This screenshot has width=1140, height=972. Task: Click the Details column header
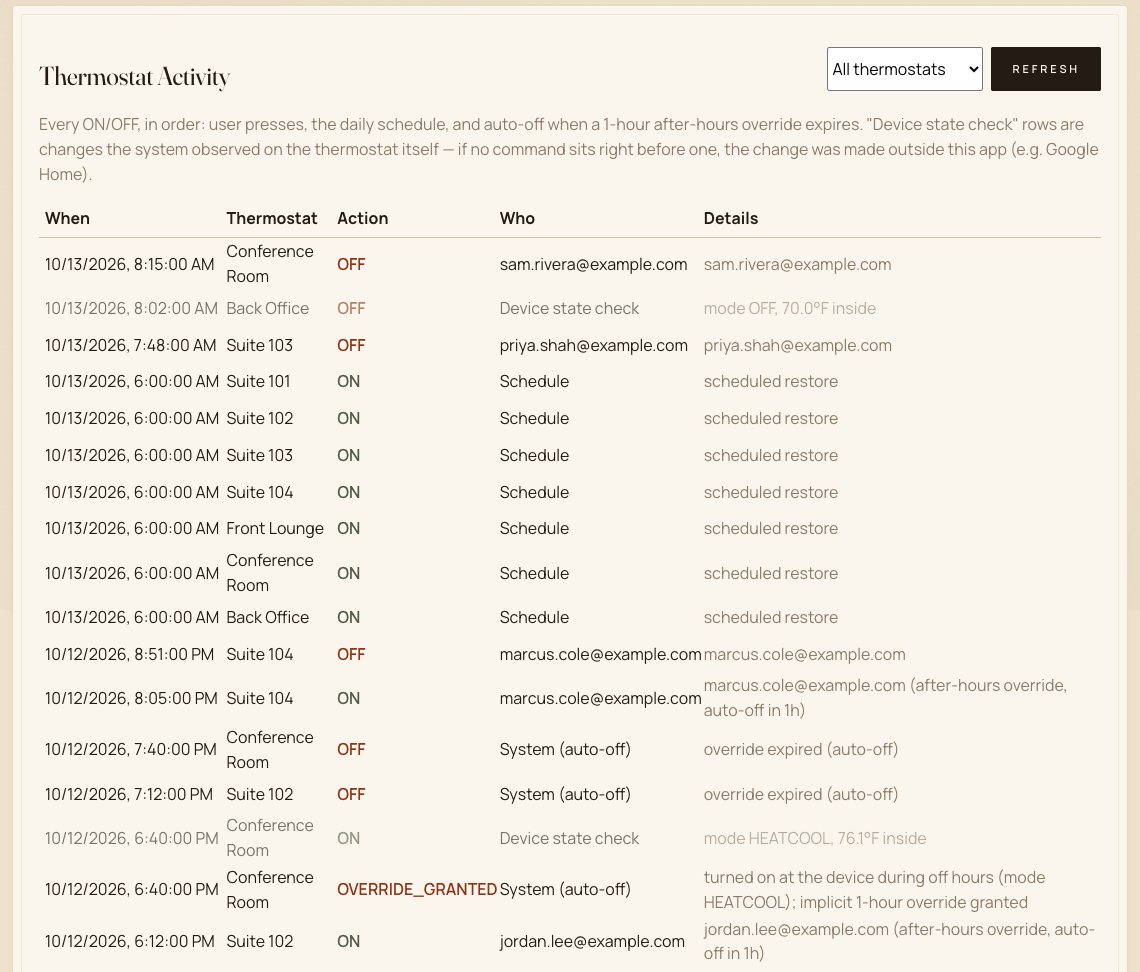(731, 218)
